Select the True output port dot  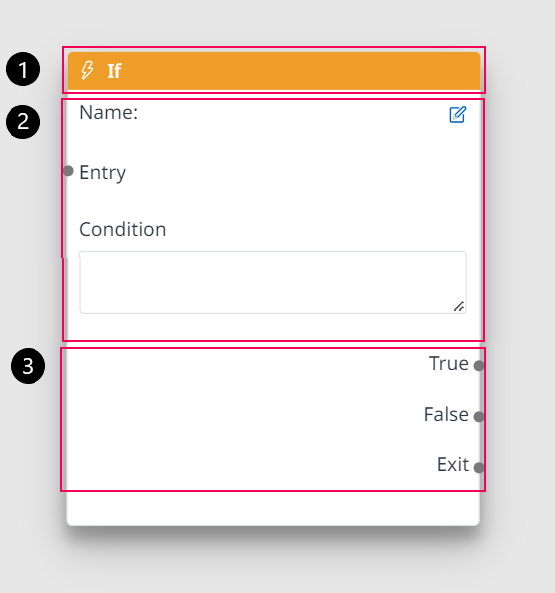pyautogui.click(x=479, y=366)
